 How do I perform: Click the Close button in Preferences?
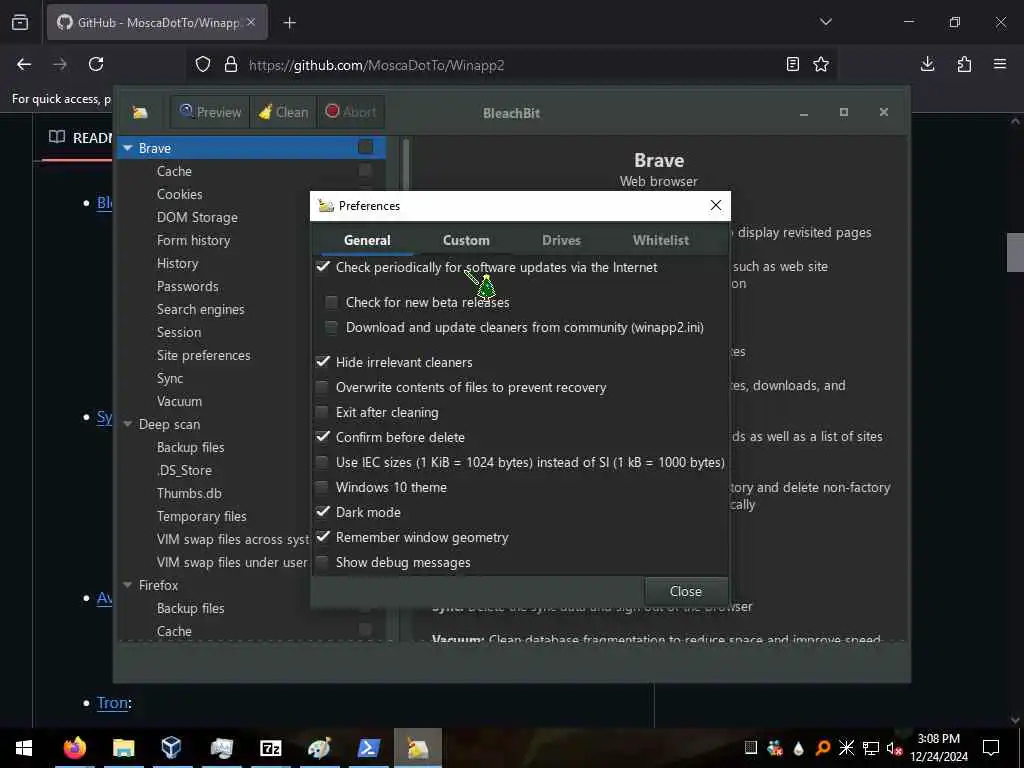(686, 592)
